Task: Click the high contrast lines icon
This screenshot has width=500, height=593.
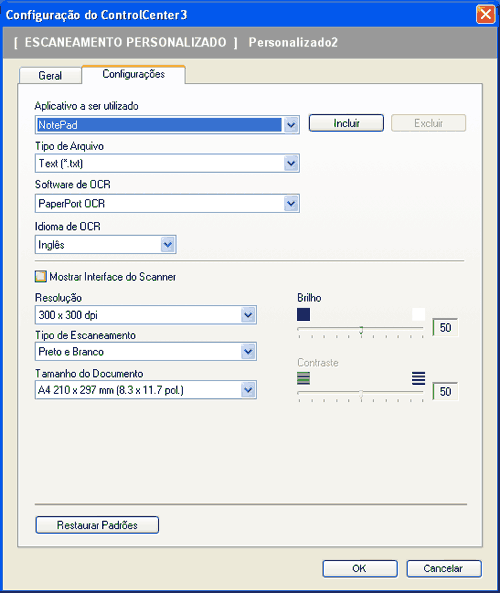Action: (x=418, y=378)
